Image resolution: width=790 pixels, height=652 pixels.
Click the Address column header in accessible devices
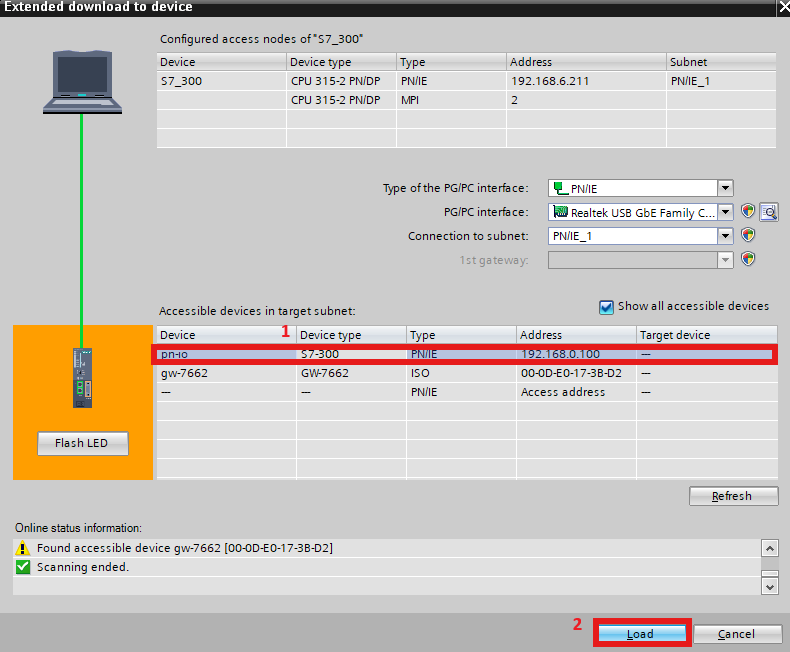pyautogui.click(x=576, y=335)
